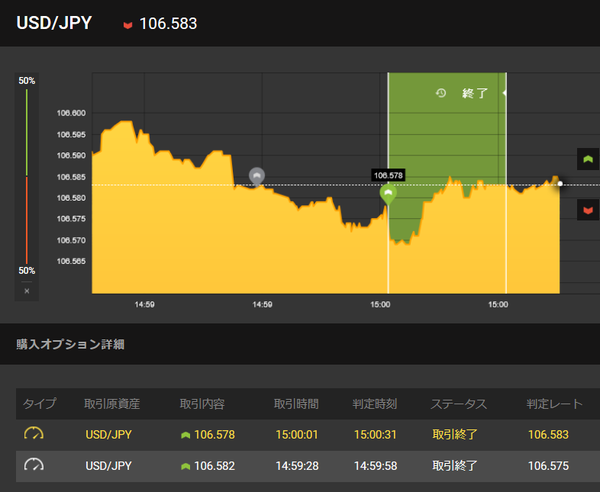Click 取引終了 status in first row
The width and height of the screenshot is (600, 492).
(x=455, y=435)
